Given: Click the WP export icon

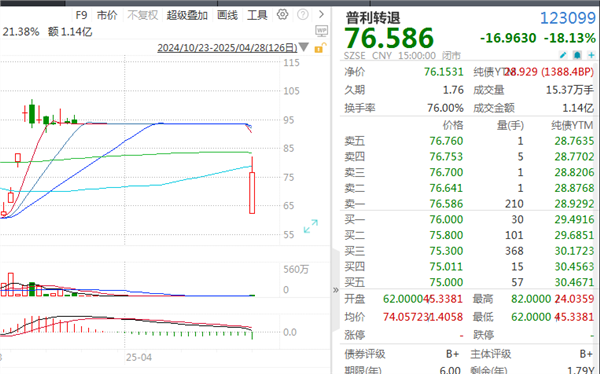Looking at the screenshot, I should pos(321,31).
